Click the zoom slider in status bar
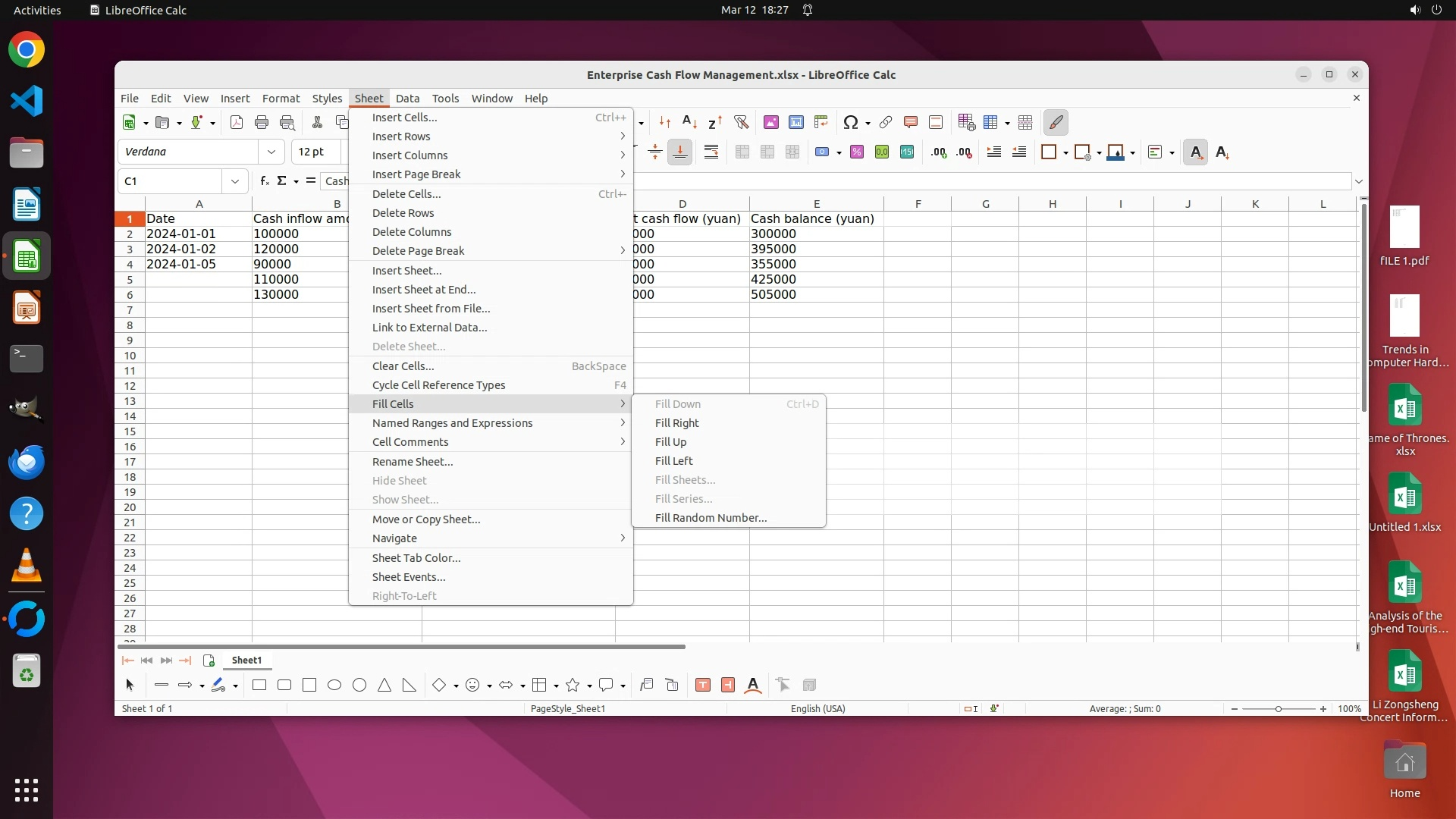This screenshot has height=819, width=1456. pyautogui.click(x=1279, y=709)
